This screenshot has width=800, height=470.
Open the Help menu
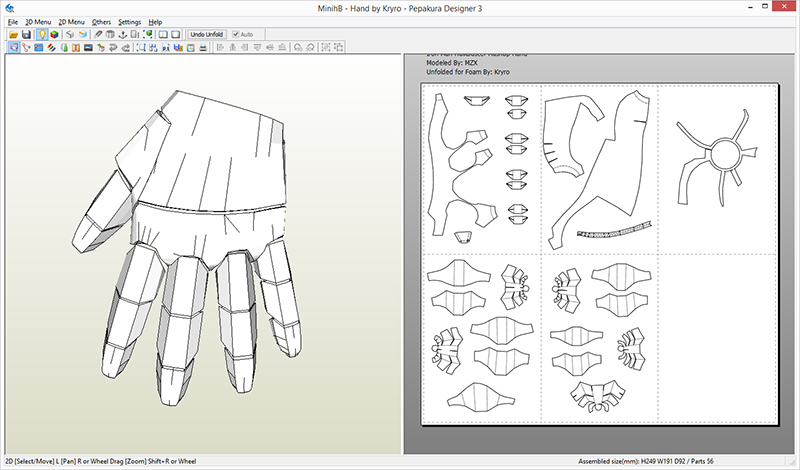tap(155, 22)
